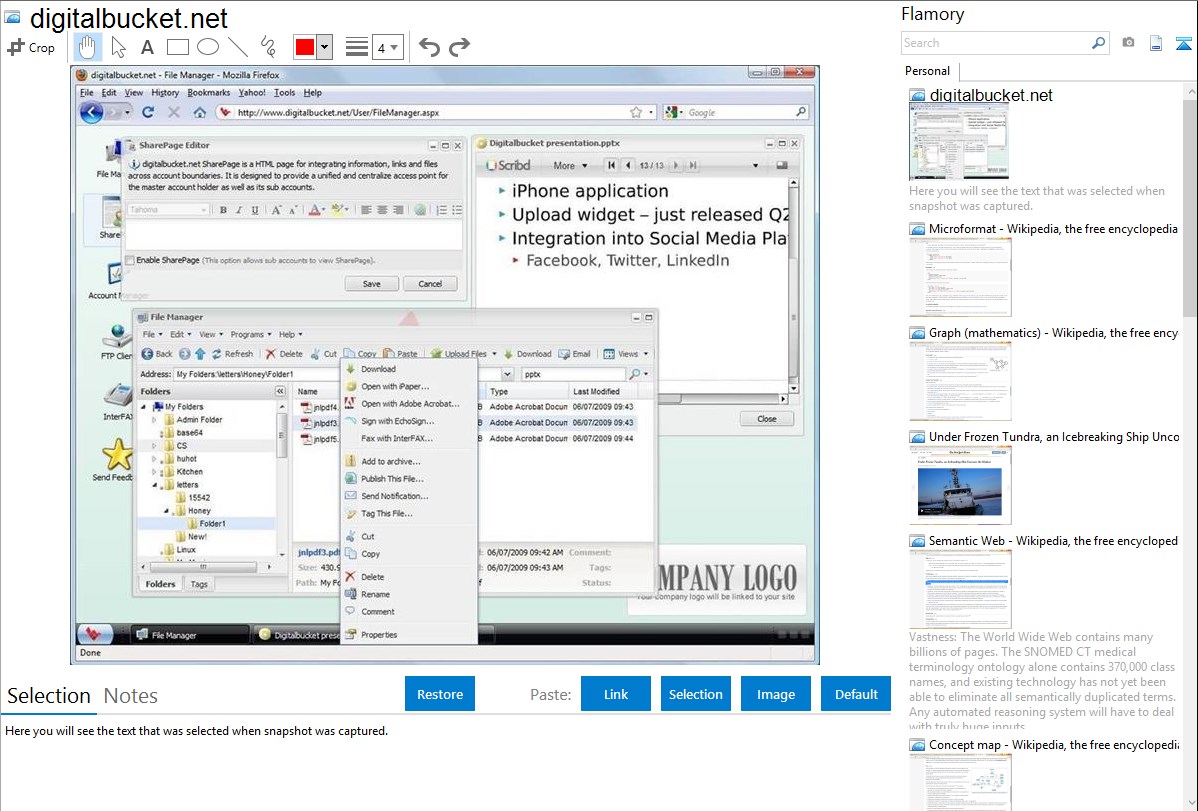Screen dimensions: 1198x811
Task: Click the red color swatch
Action: click(x=305, y=47)
